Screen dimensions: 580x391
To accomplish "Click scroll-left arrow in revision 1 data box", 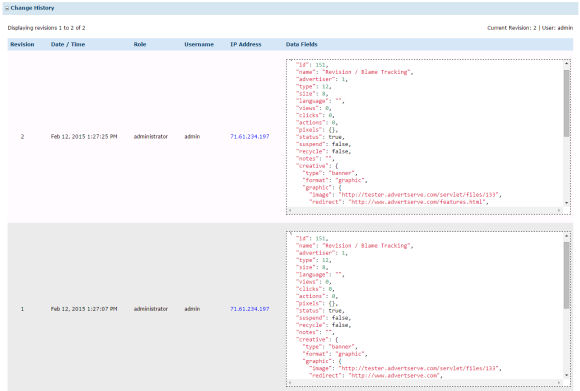I will 290,382.
